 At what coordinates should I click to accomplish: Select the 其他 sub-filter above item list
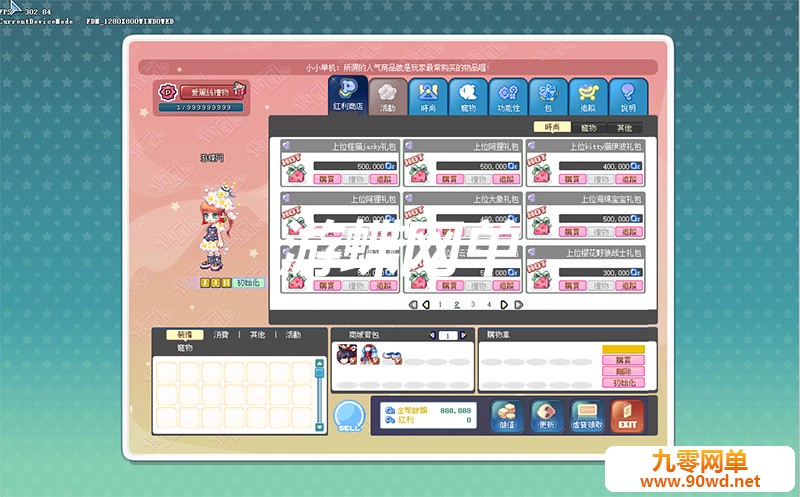tap(624, 128)
